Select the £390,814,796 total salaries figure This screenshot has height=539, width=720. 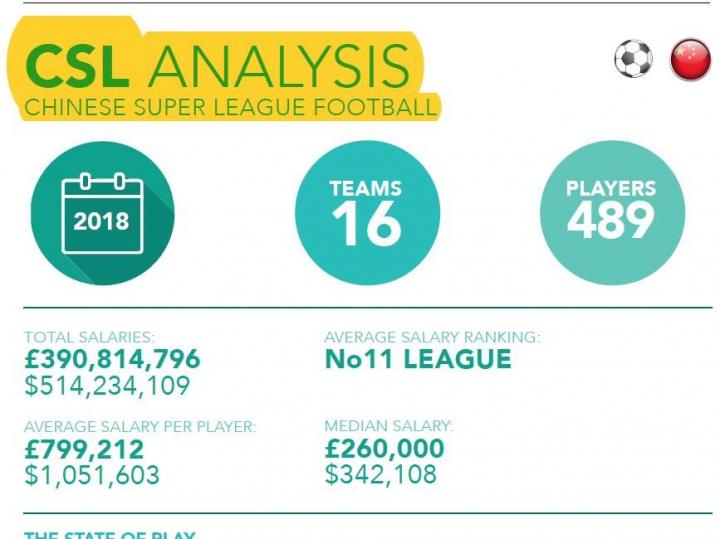click(x=112, y=359)
